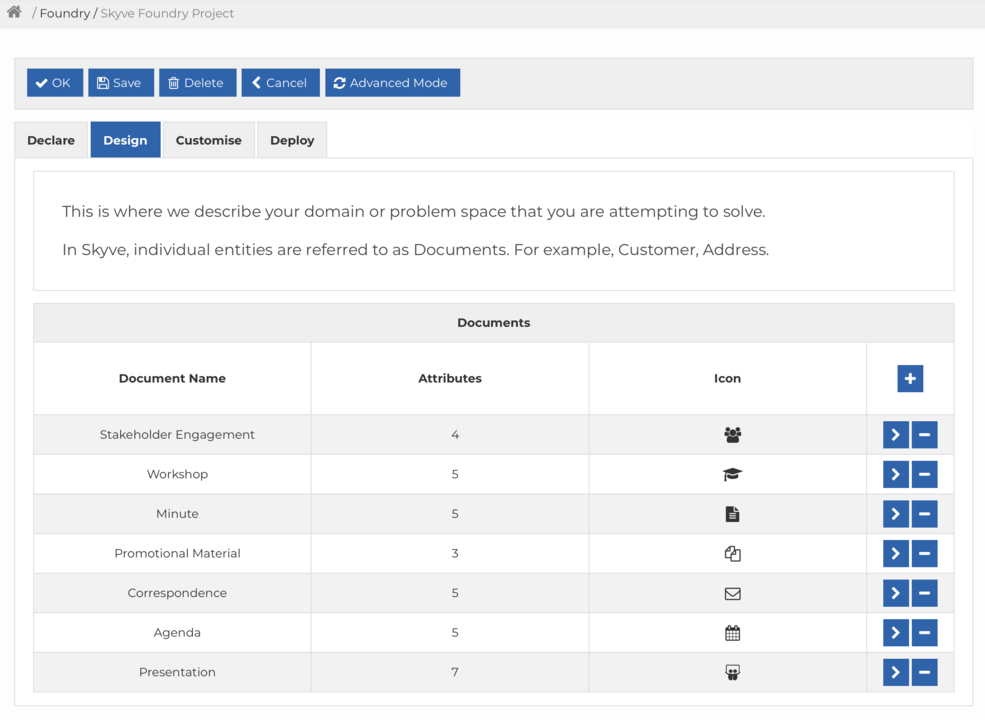Click the Attributes column header
Screen dimensions: 985x720
pos(450,378)
